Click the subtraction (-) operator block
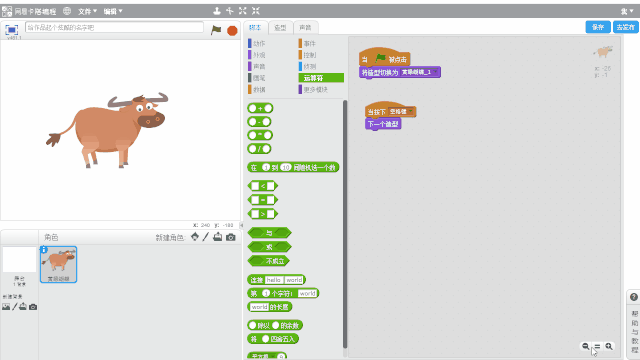Image resolution: width=640 pixels, height=360 pixels. coord(260,122)
